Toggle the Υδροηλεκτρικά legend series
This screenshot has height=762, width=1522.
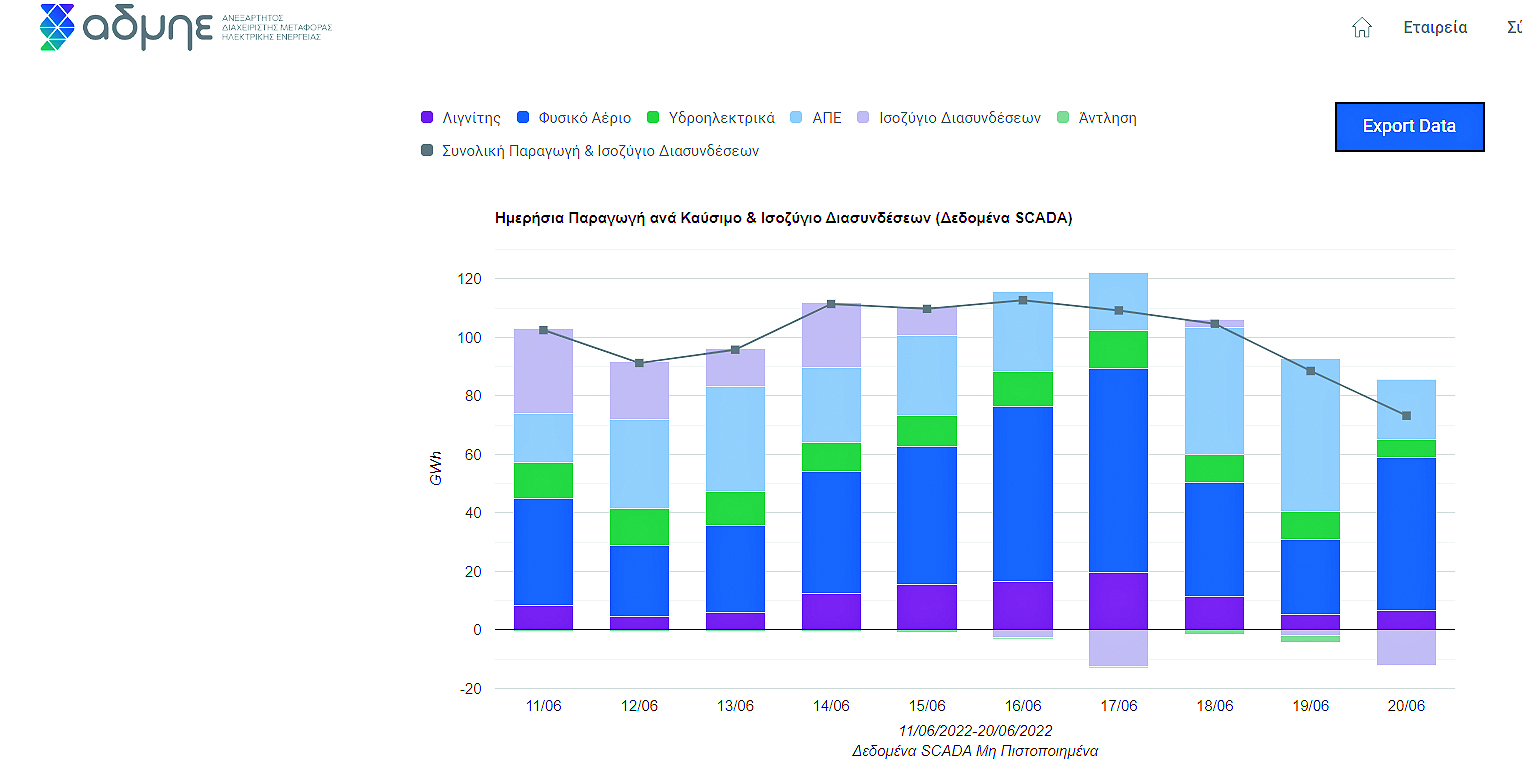point(710,118)
